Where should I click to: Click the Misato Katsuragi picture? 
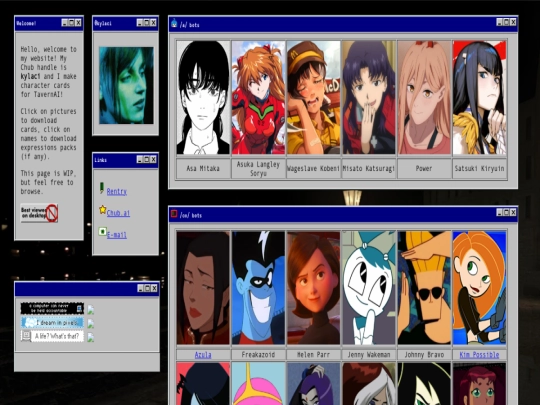368,97
